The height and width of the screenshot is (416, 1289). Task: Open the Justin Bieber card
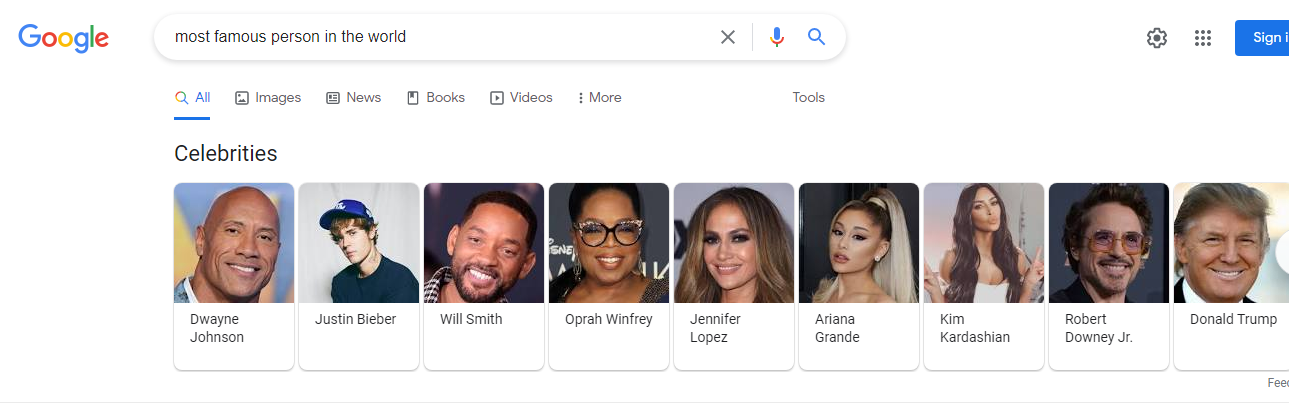[359, 276]
